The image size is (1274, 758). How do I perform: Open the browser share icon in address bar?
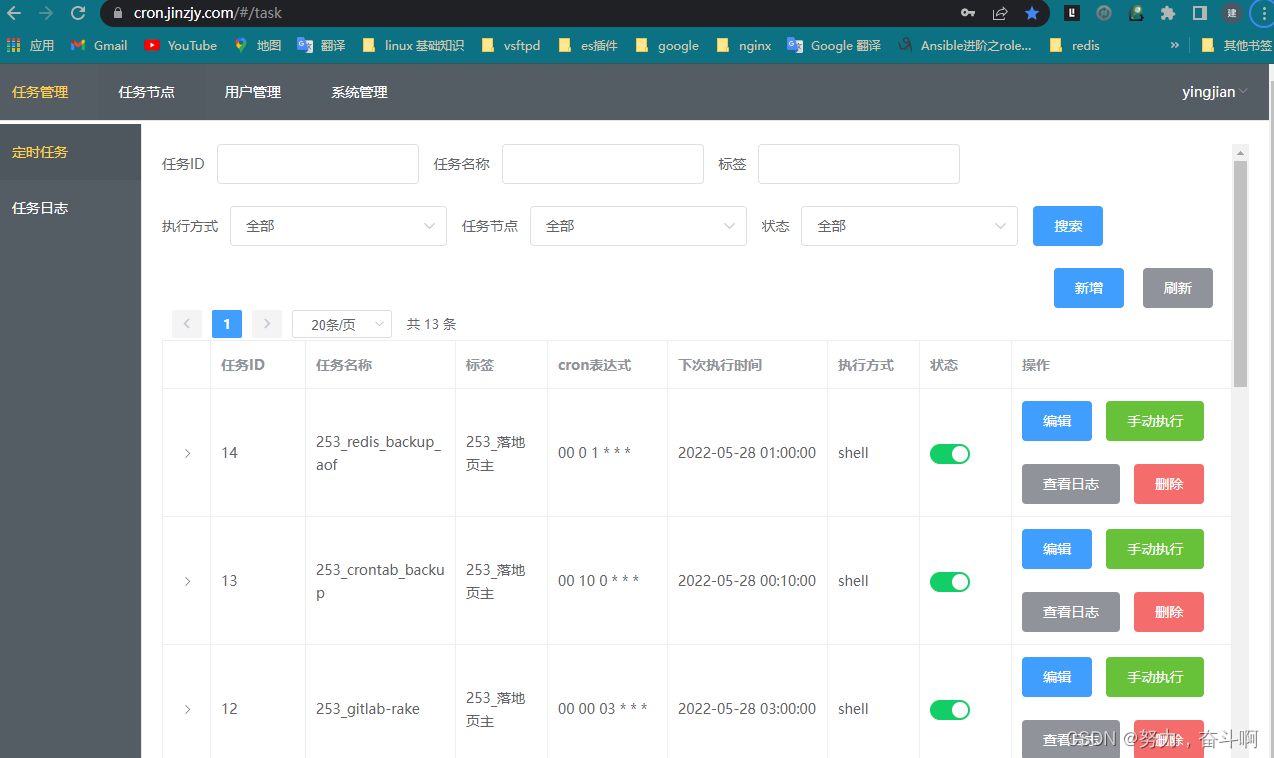point(1000,13)
